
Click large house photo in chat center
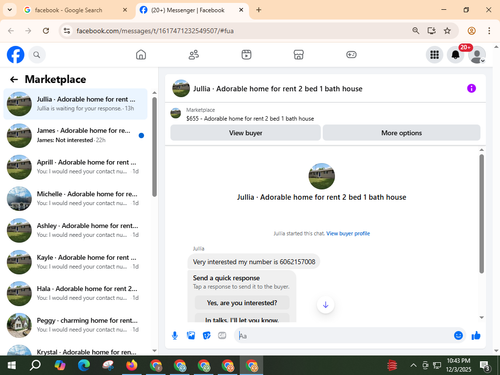pyautogui.click(x=321, y=176)
